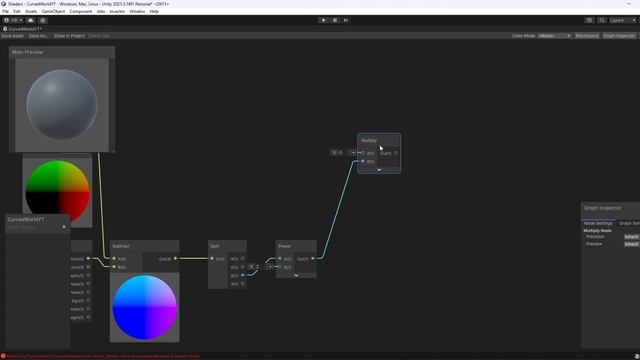Click Power node Out port
Image resolution: width=640 pixels, height=360 pixels.
pyautogui.click(x=313, y=258)
